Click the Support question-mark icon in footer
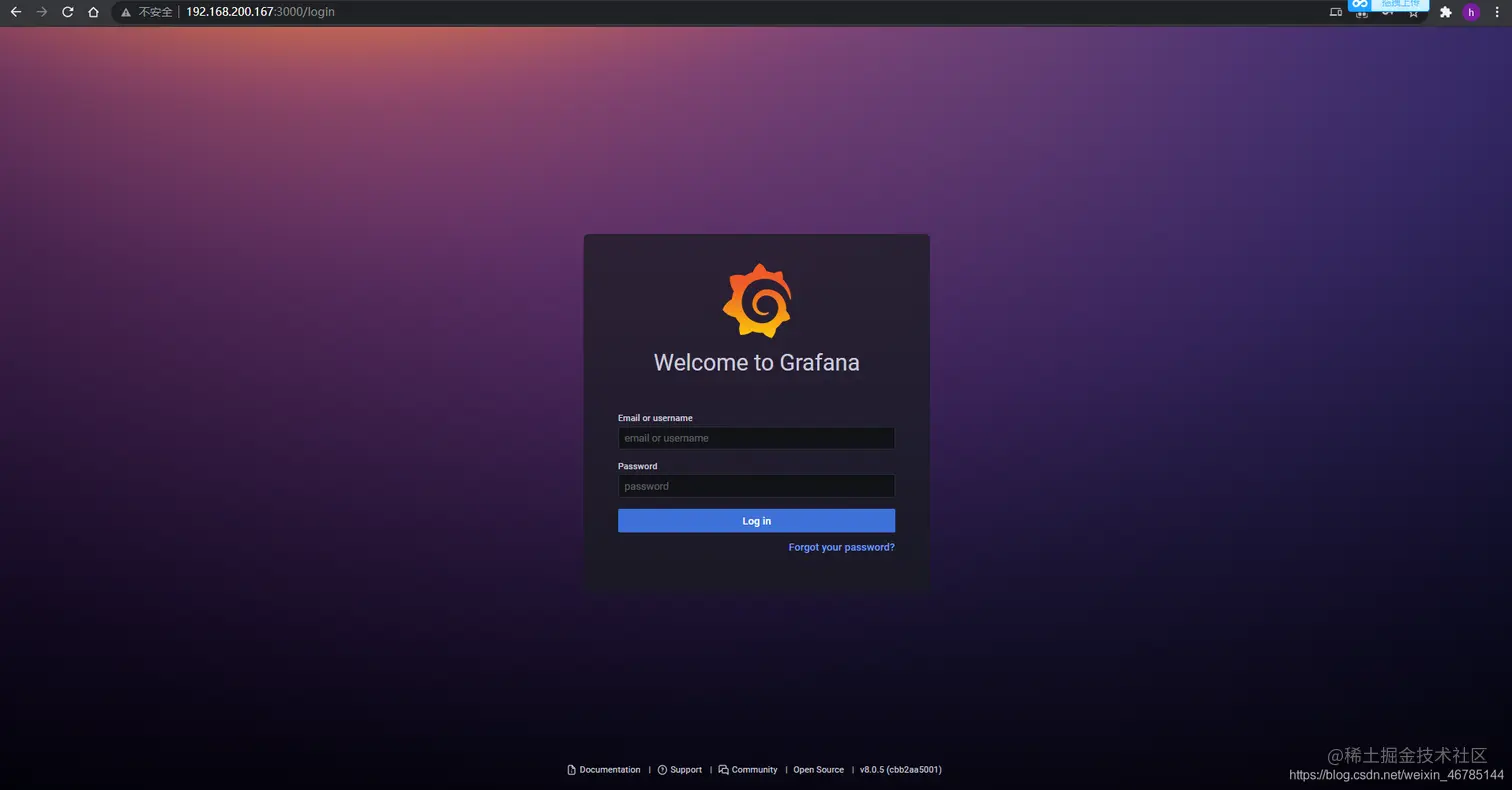This screenshot has height=790, width=1512. 662,770
